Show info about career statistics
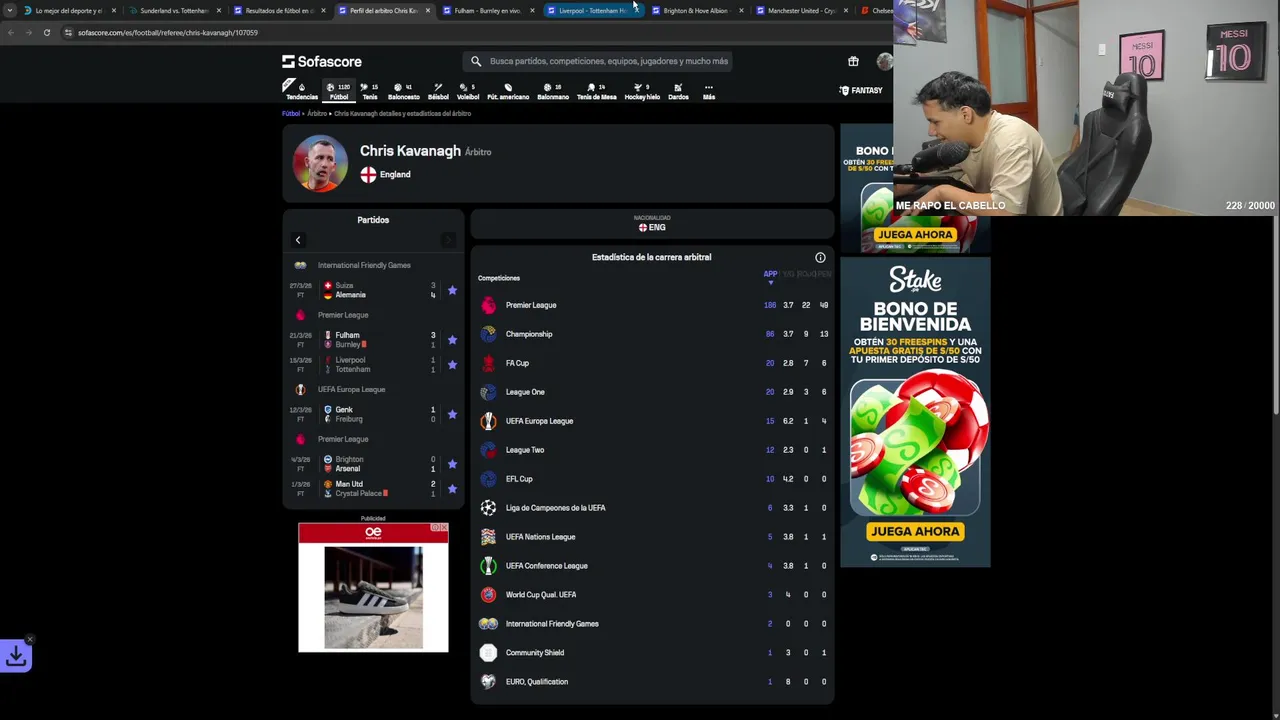 pos(820,257)
